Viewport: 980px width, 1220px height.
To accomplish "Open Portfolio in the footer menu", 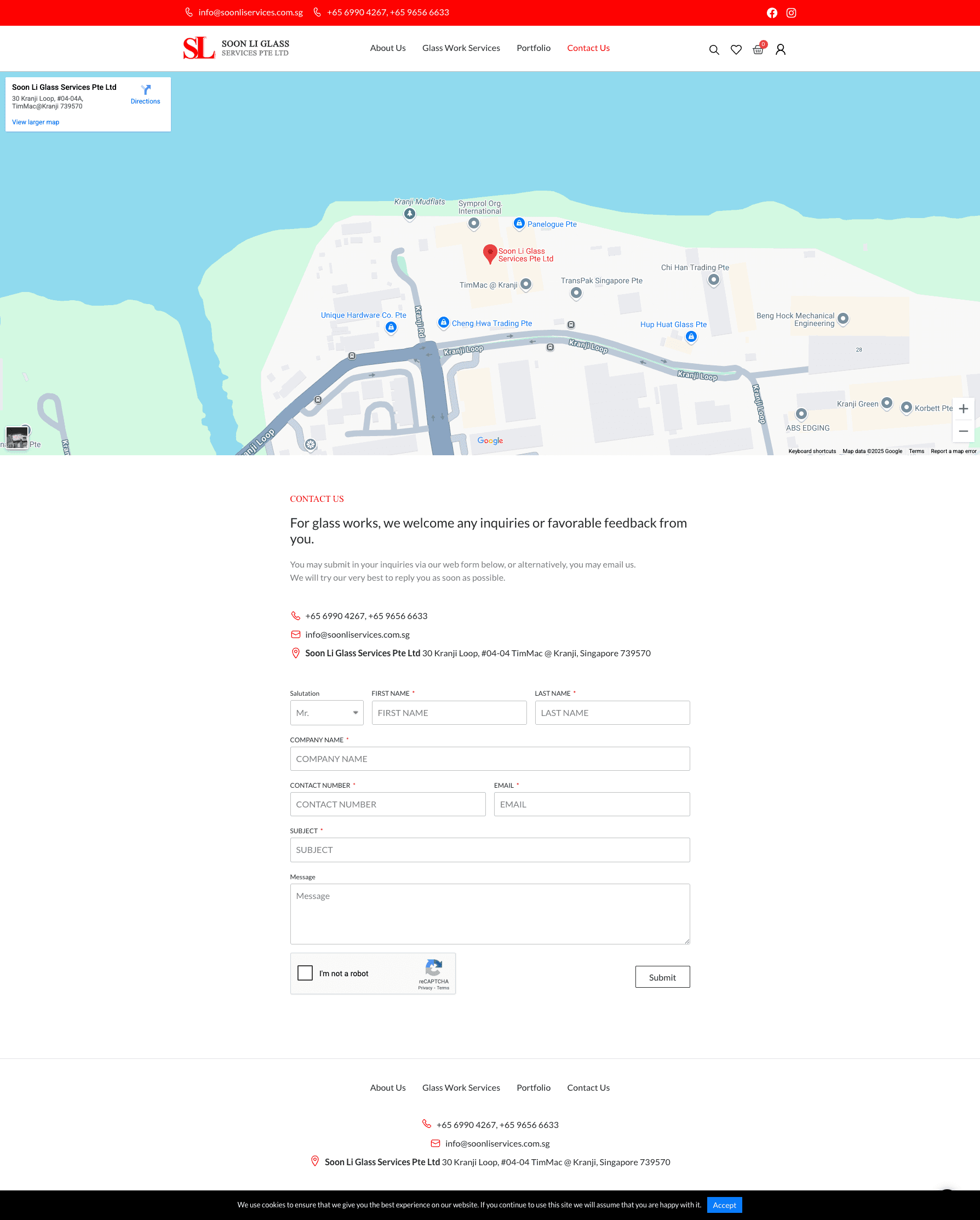I will tap(534, 1087).
